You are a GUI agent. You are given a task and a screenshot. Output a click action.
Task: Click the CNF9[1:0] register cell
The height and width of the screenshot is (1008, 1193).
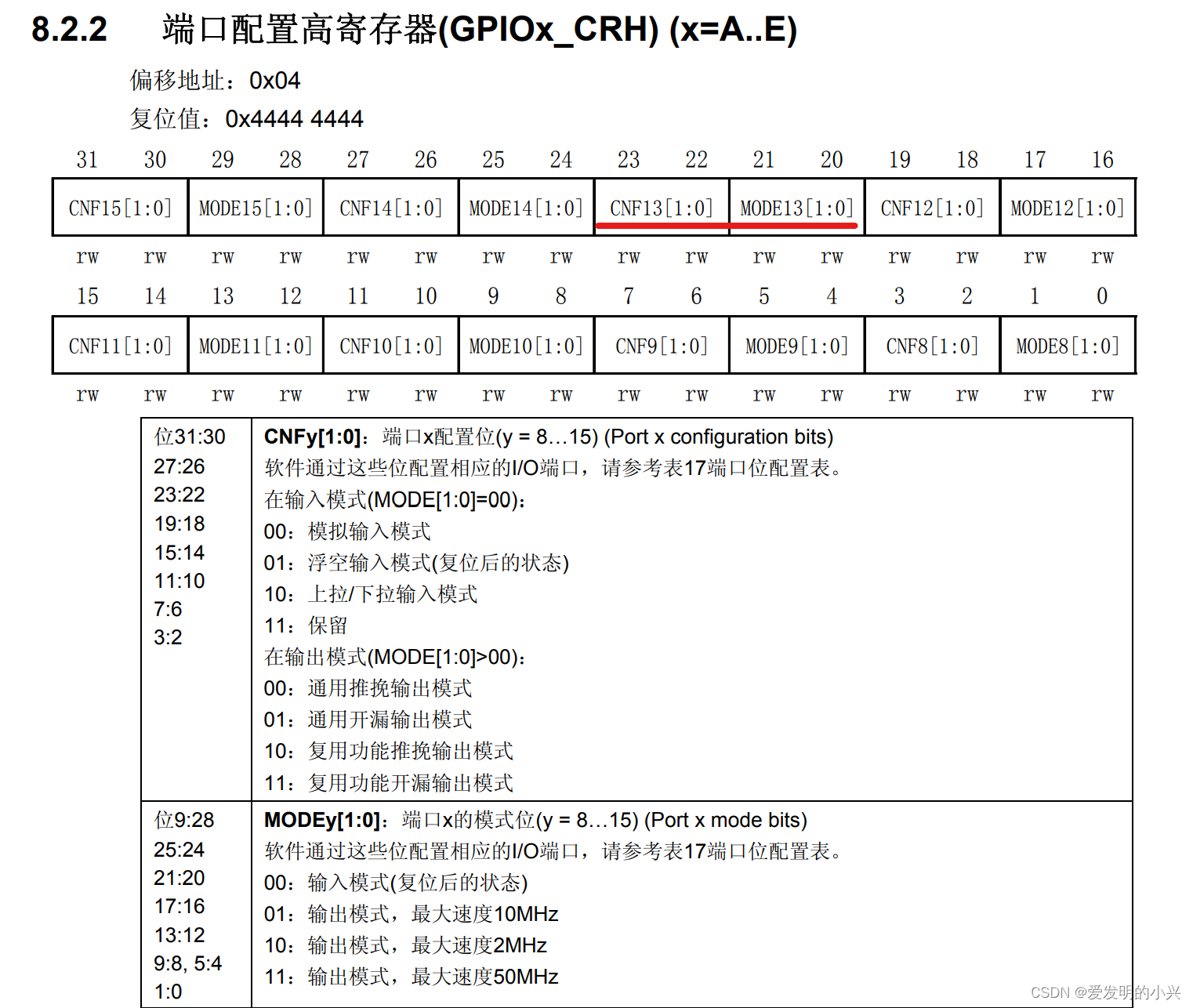(662, 346)
